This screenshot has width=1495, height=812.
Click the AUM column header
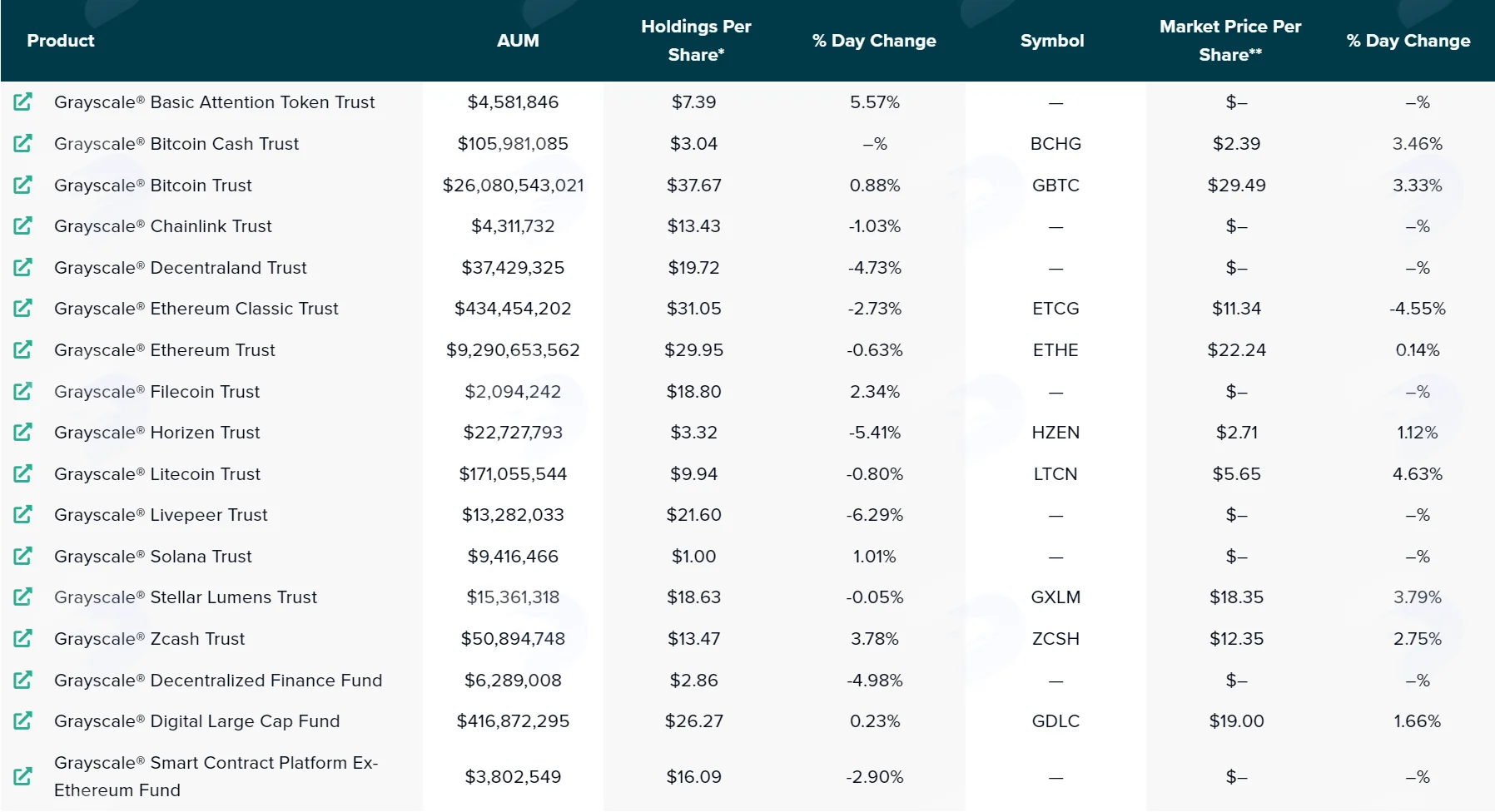[x=518, y=40]
